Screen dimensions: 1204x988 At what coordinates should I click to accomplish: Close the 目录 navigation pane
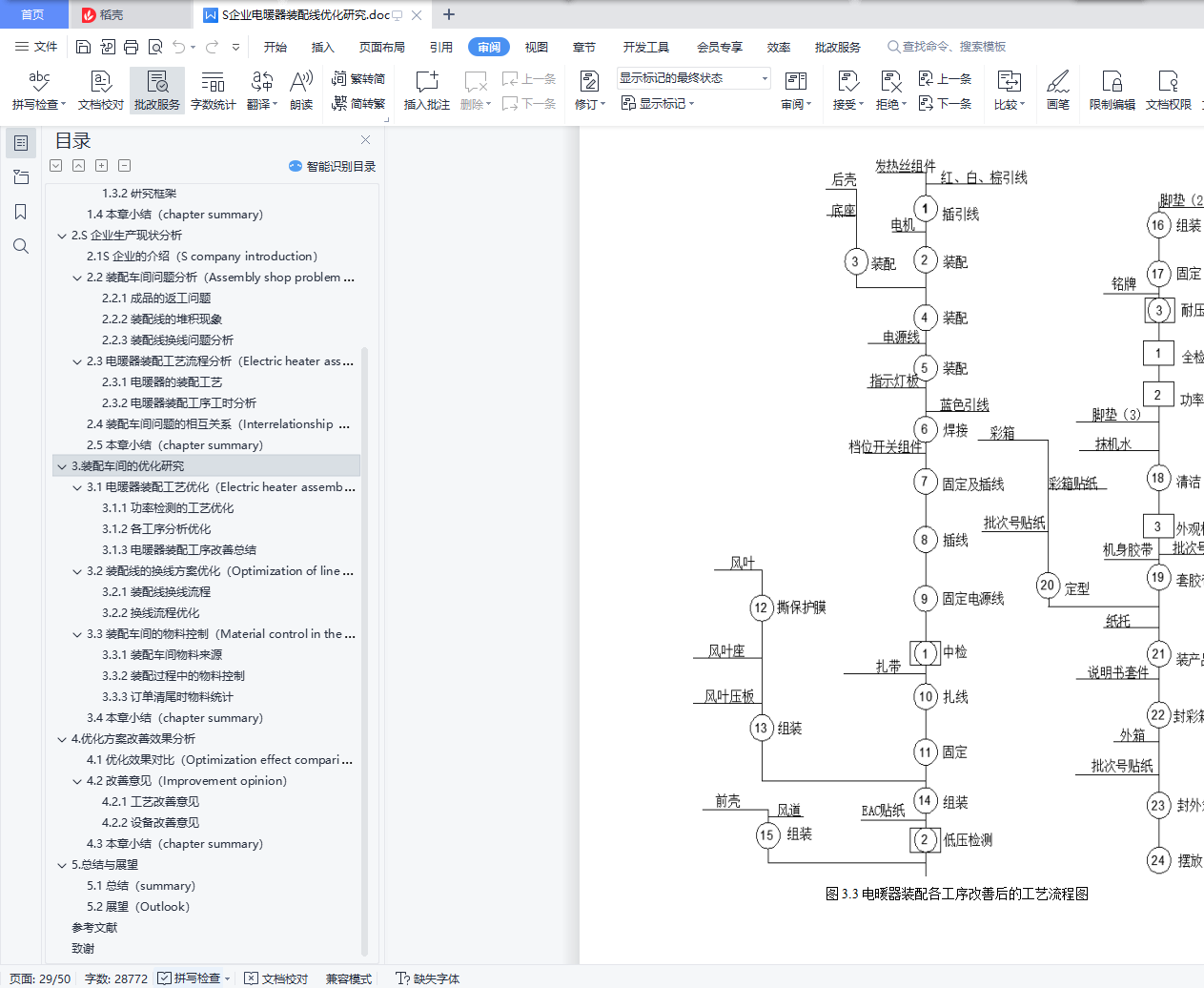pos(365,140)
